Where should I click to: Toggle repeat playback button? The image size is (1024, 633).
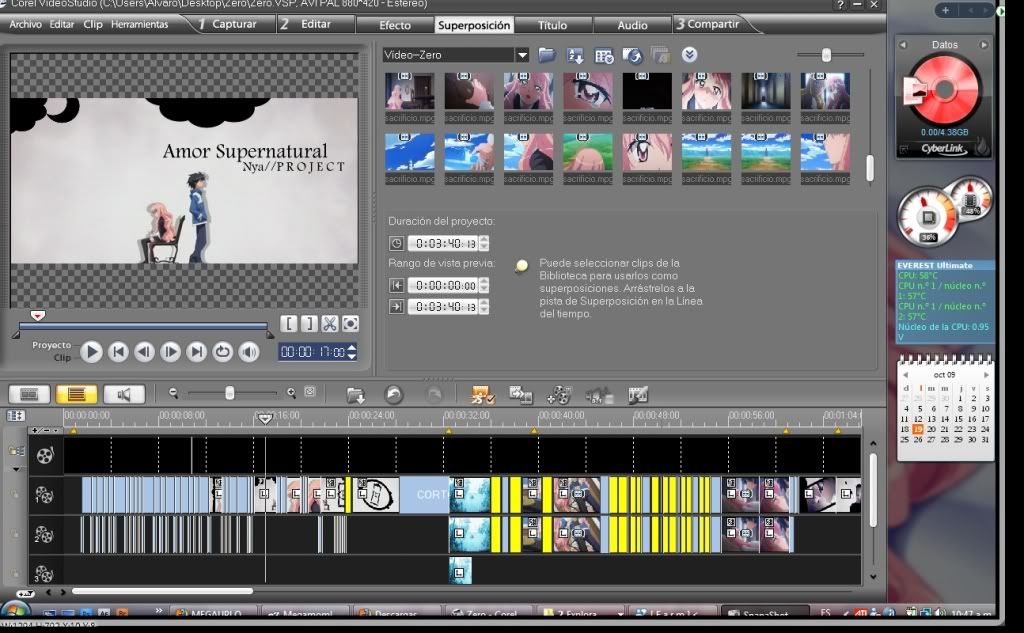click(222, 352)
